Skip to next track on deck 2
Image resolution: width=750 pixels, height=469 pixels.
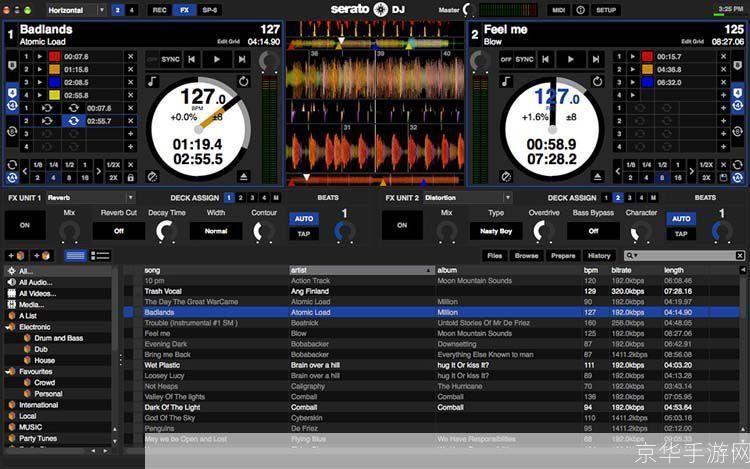[596, 59]
